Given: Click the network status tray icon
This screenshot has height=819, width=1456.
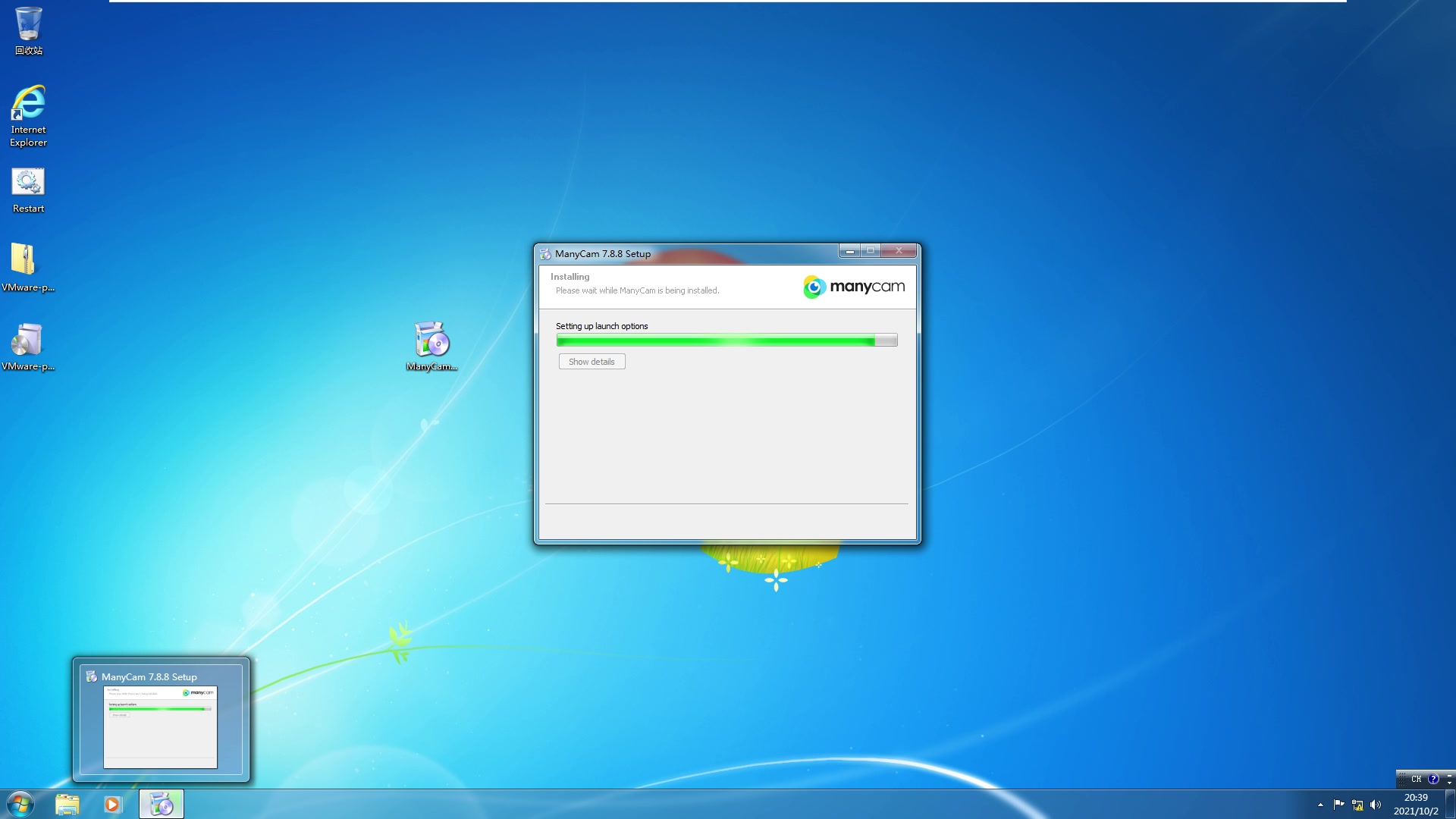Looking at the screenshot, I should (x=1357, y=805).
